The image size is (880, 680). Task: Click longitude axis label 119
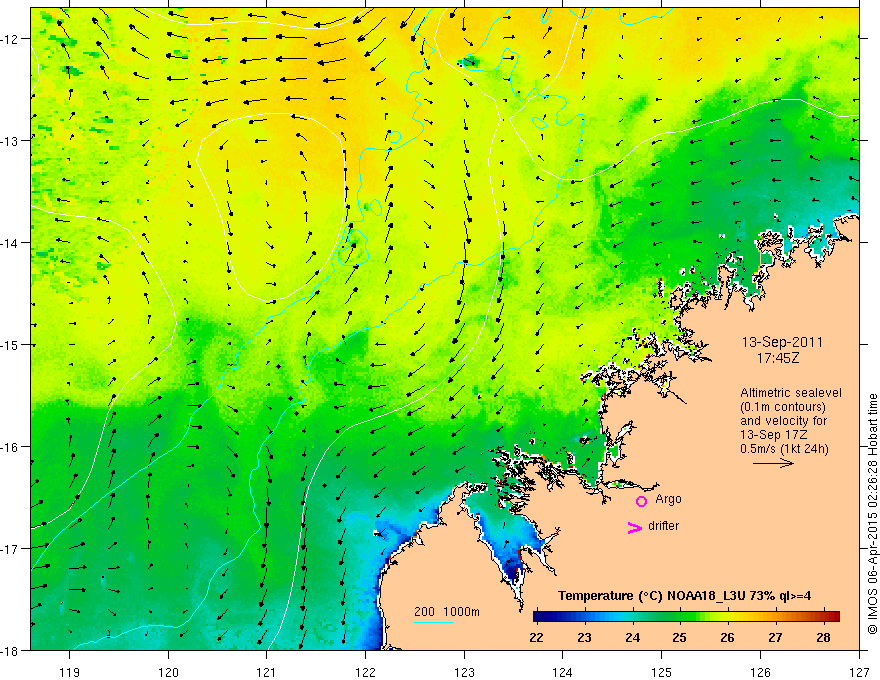pos(70,672)
